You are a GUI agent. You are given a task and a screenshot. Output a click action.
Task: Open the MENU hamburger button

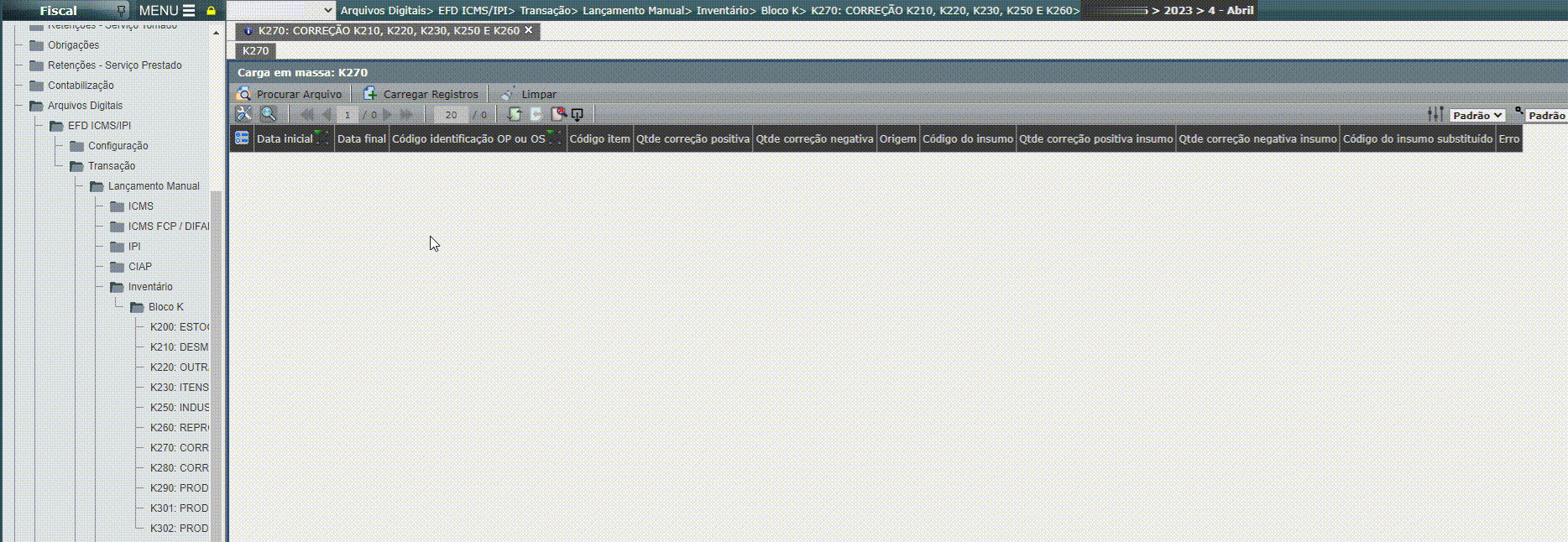(167, 11)
